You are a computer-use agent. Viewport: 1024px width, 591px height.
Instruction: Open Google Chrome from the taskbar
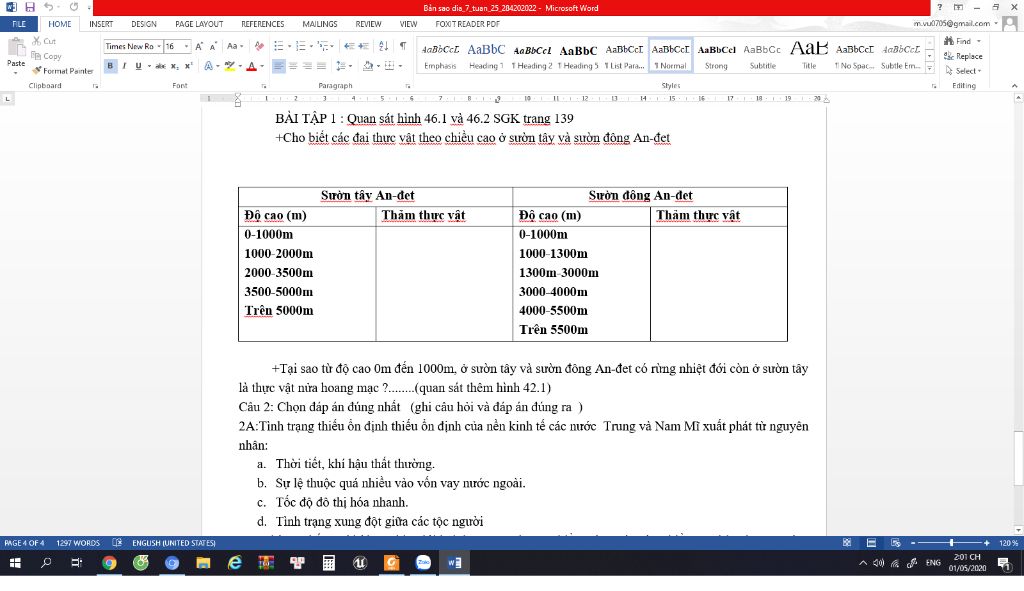click(x=109, y=562)
